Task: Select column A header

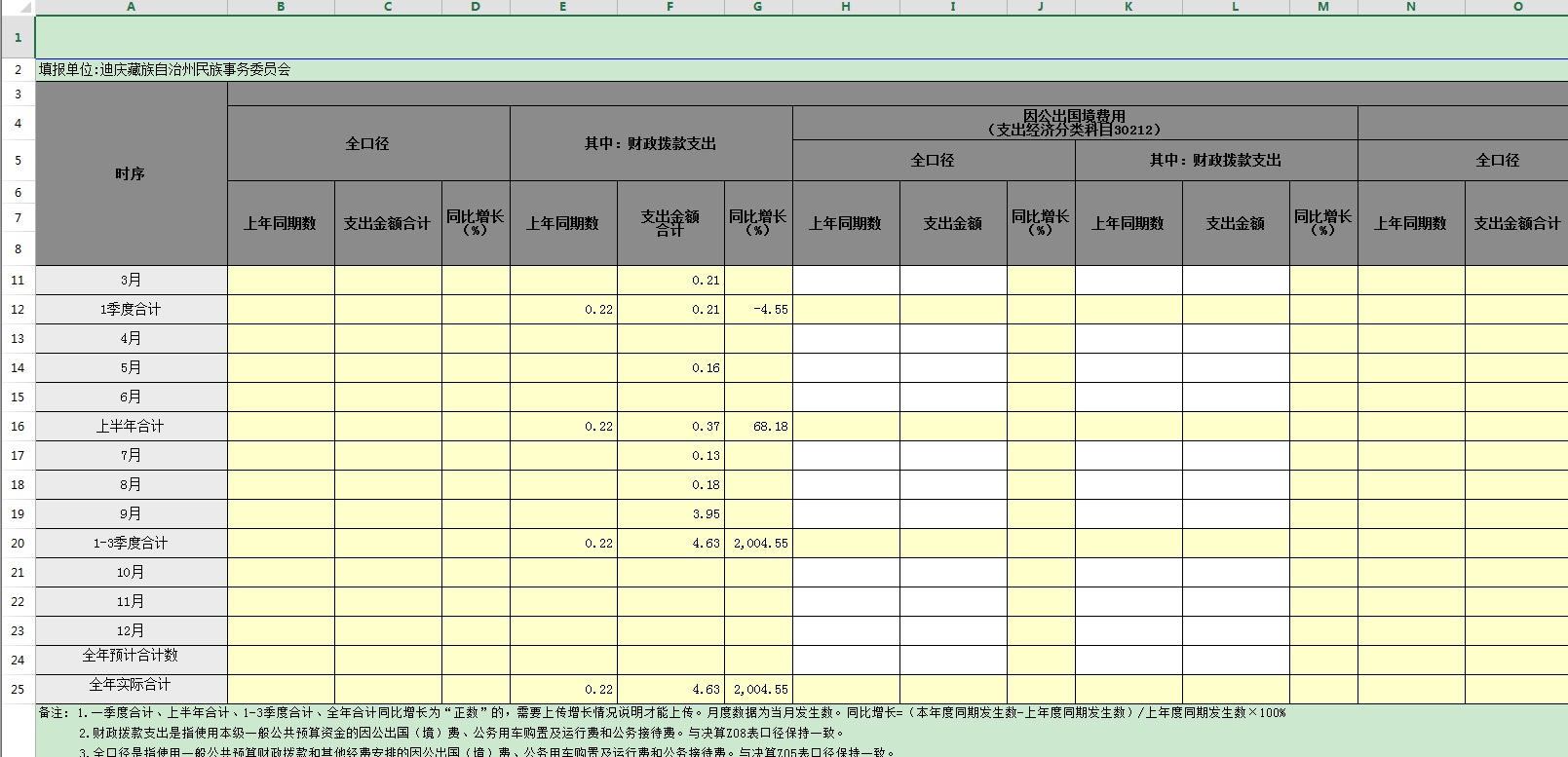Action: (132, 7)
